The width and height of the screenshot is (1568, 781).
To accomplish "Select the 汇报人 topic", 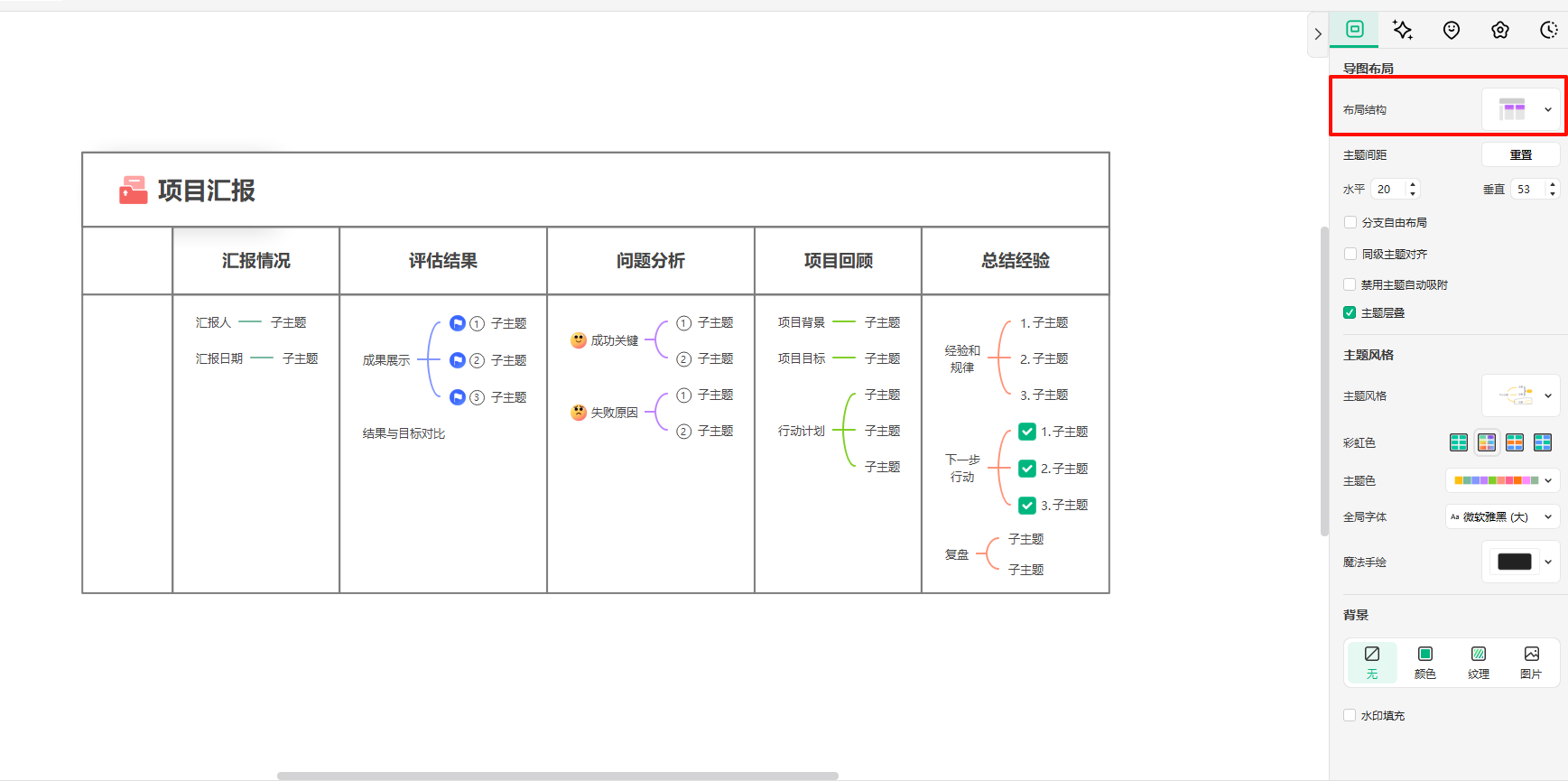I will tap(214, 322).
